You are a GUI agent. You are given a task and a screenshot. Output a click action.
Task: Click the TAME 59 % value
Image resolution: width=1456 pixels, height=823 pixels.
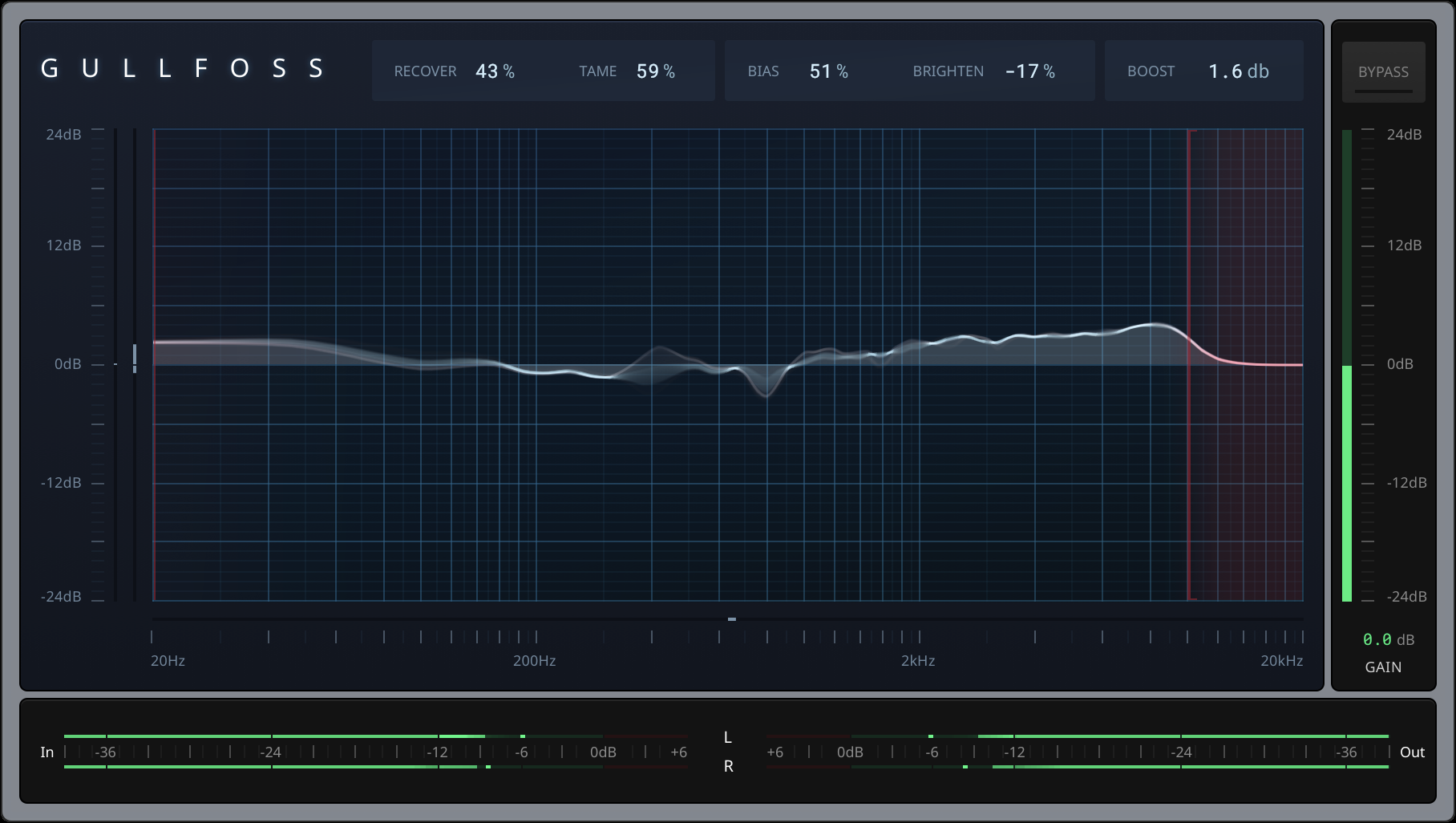[656, 71]
